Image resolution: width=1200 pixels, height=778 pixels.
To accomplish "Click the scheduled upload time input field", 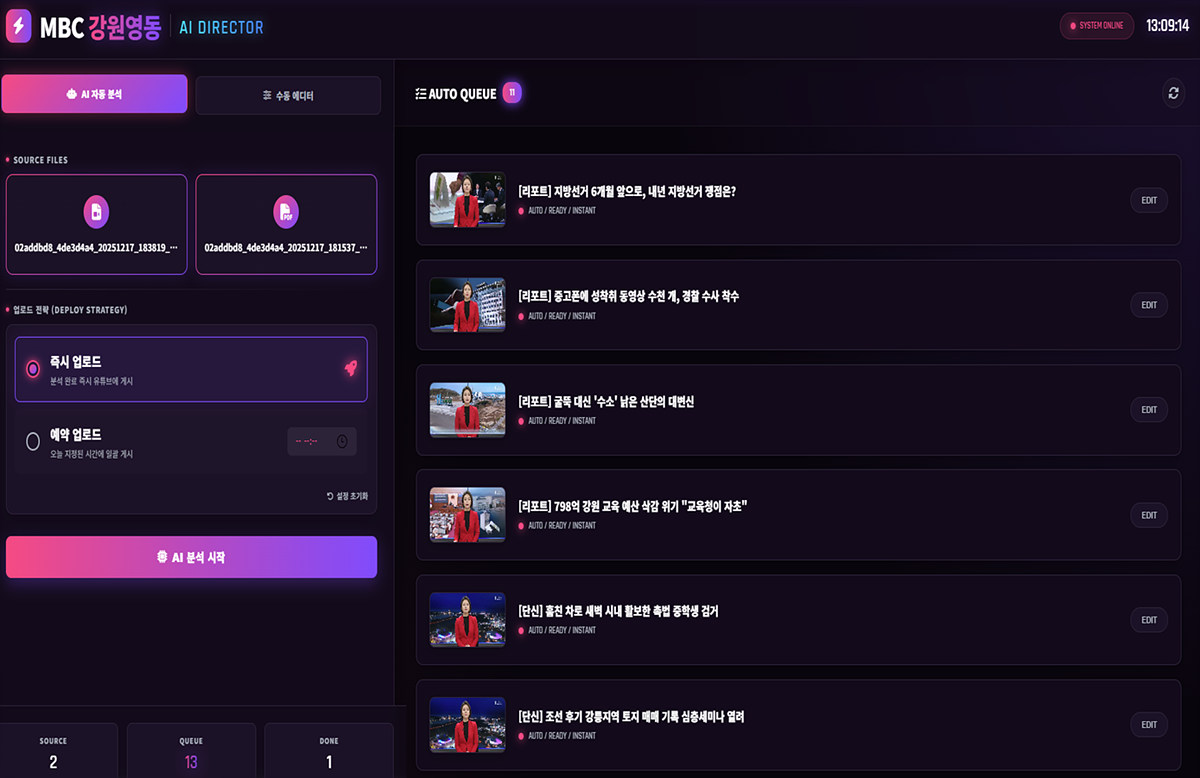I will [x=322, y=441].
